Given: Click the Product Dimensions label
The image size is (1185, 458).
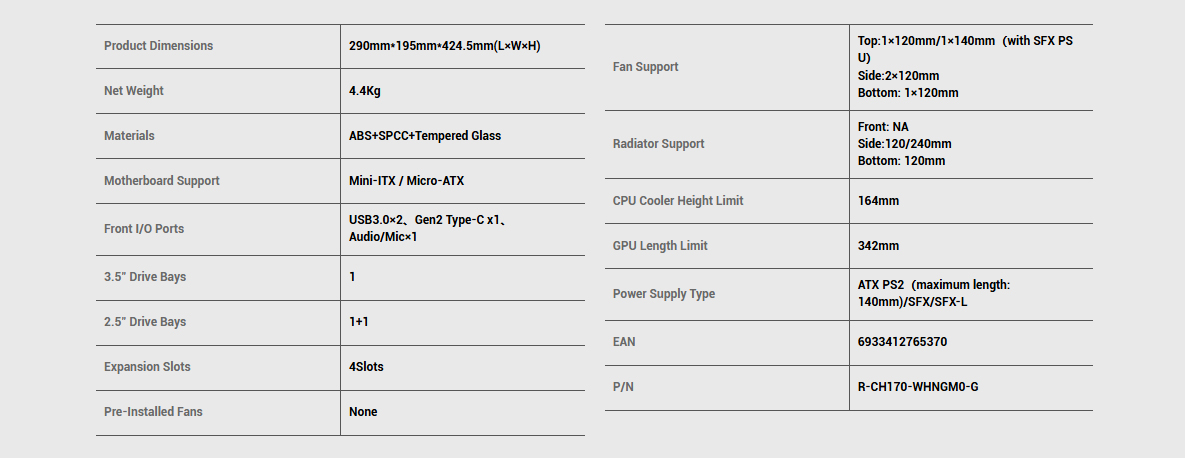Looking at the screenshot, I should 158,45.
